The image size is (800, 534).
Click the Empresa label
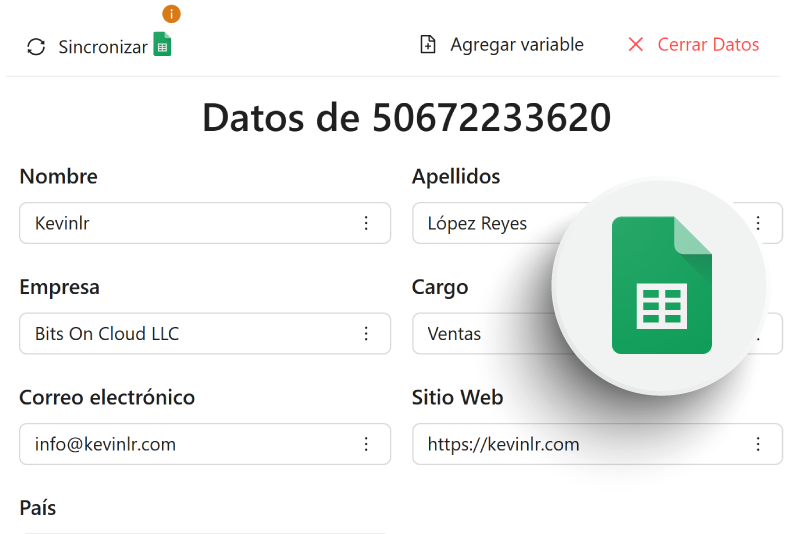tap(60, 287)
